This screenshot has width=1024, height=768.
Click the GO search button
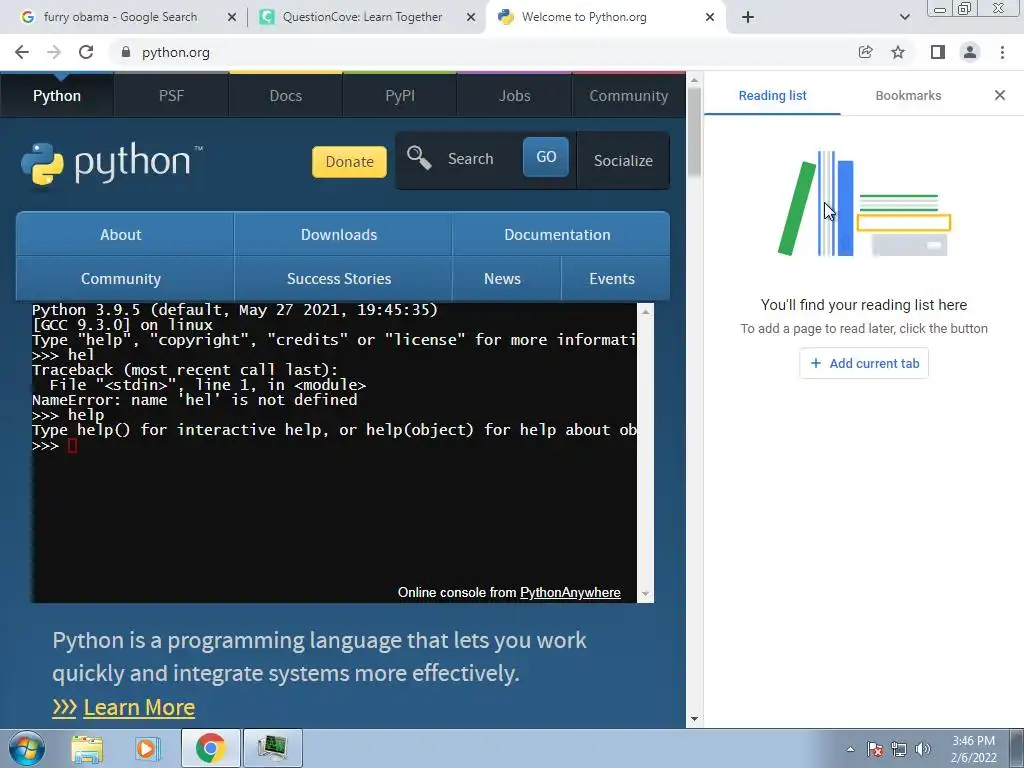546,157
